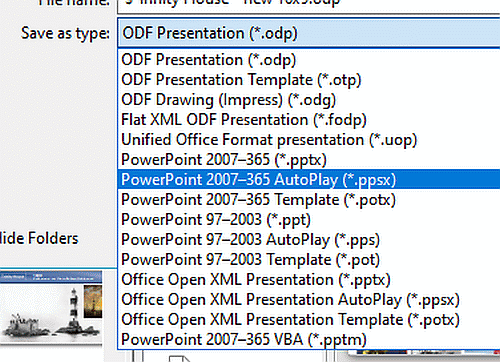Screen dimensions: 500x362
Task: Pick Flat XML ODF Presentation (*.fodp)
Action: [x=309, y=120]
